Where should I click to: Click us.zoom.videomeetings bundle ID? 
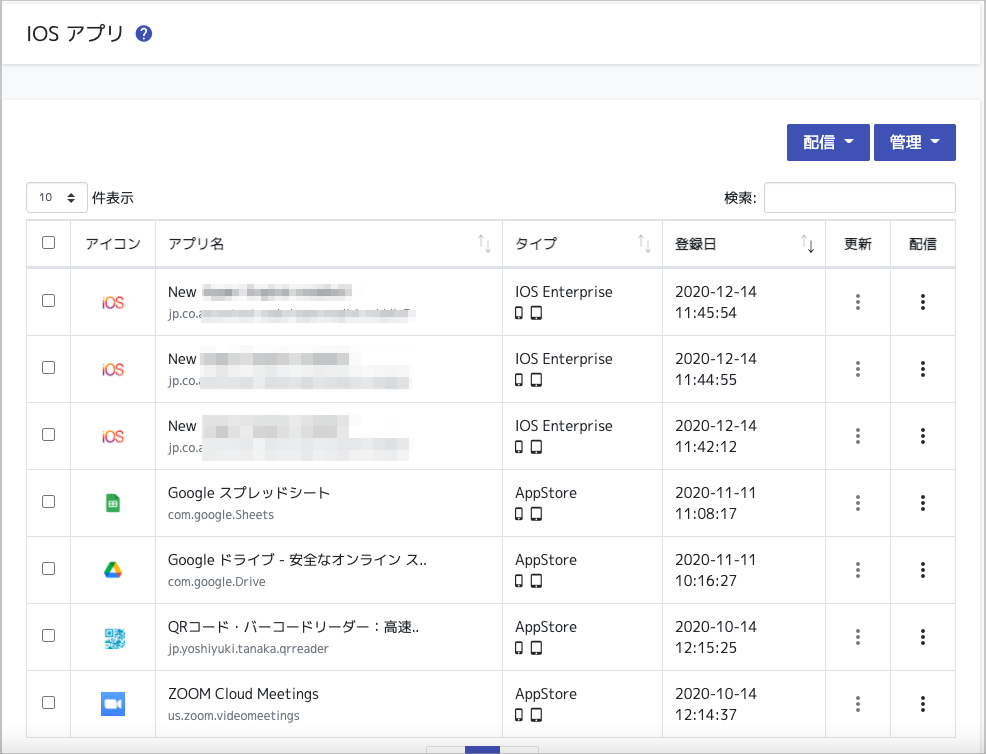click(x=234, y=716)
